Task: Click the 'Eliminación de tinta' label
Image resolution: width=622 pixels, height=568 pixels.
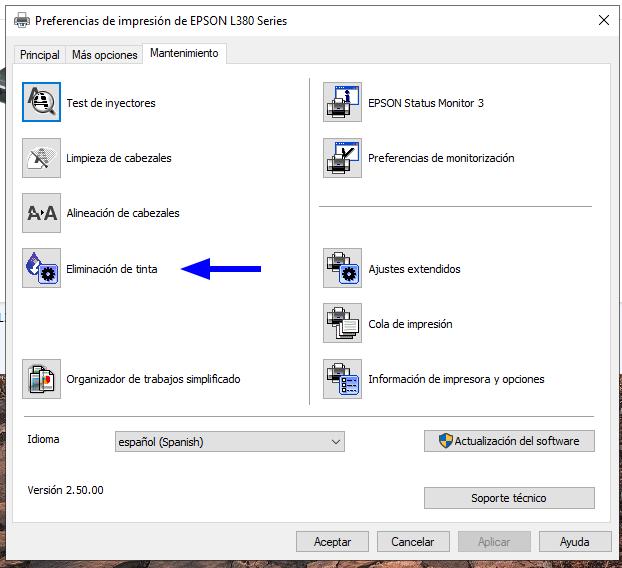Action: pos(112,269)
